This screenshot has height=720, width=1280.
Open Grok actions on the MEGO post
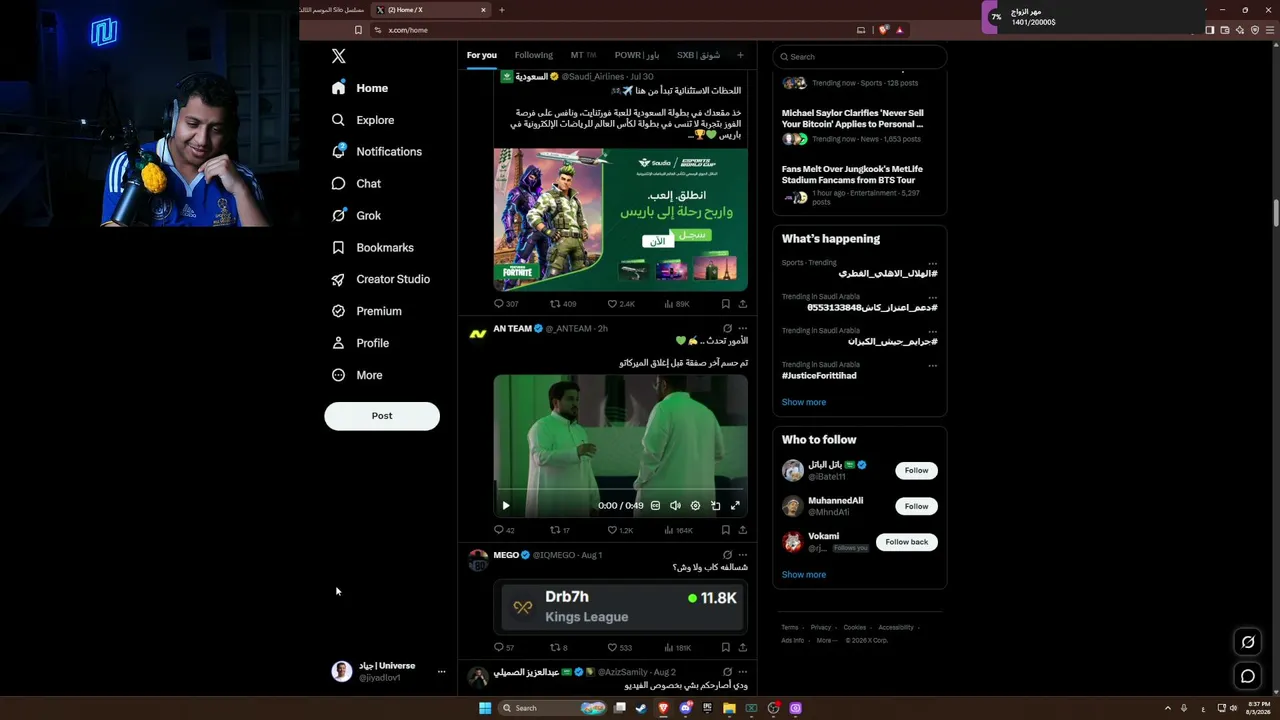[727, 555]
